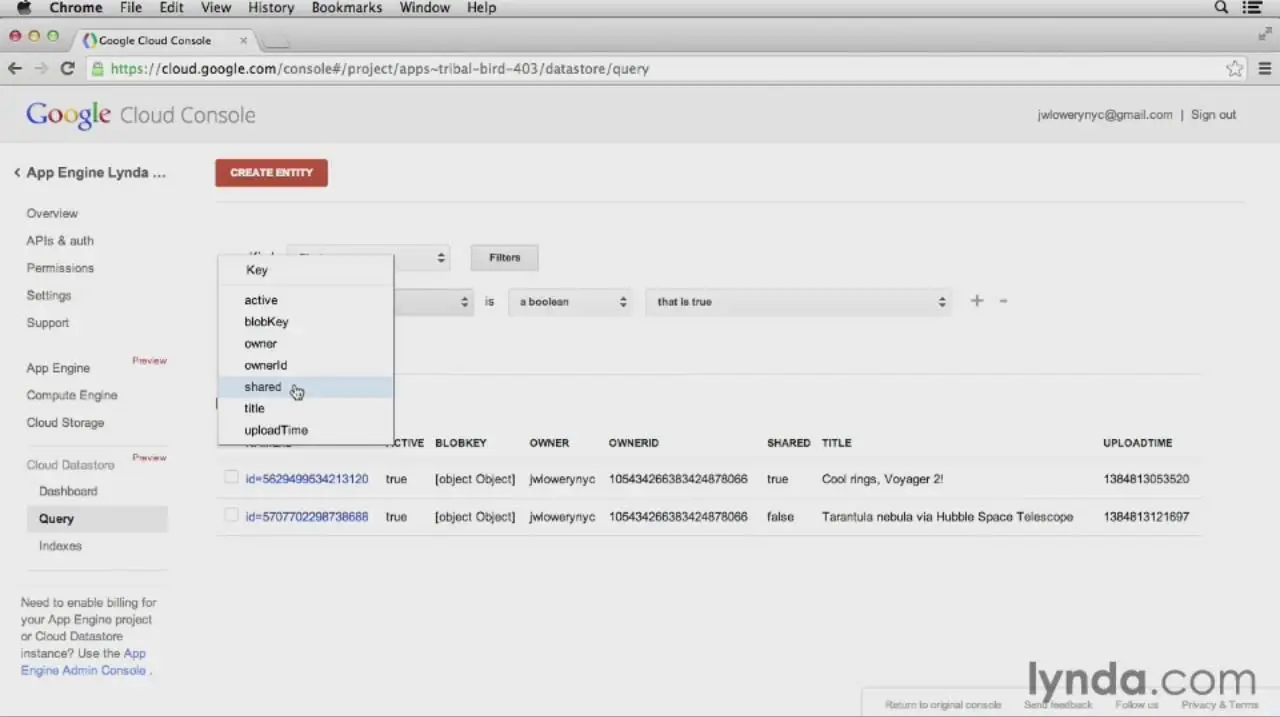Click the browser forward arrow

(41, 68)
